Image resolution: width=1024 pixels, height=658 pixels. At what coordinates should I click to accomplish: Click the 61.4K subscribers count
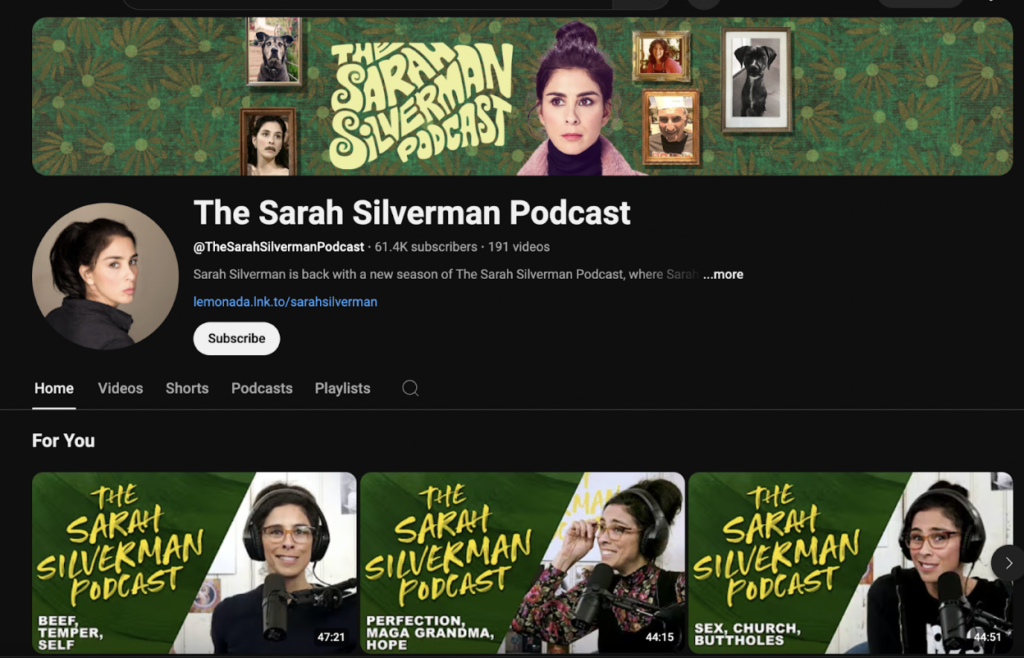(x=426, y=247)
